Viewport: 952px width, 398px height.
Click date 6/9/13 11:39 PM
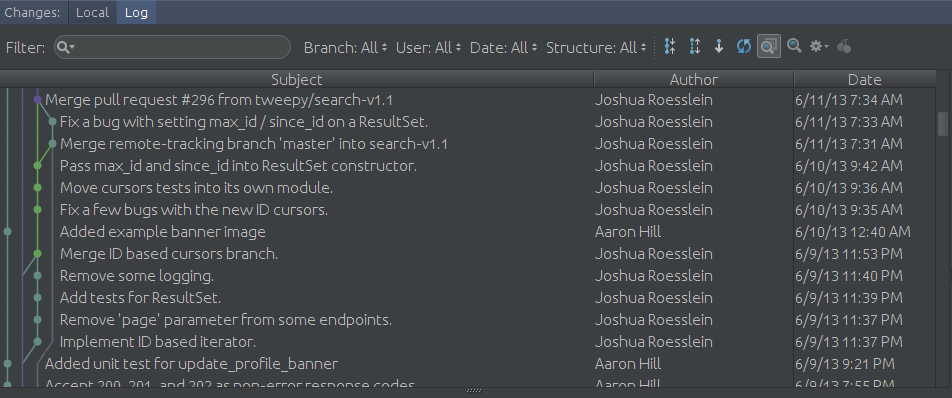pos(849,298)
